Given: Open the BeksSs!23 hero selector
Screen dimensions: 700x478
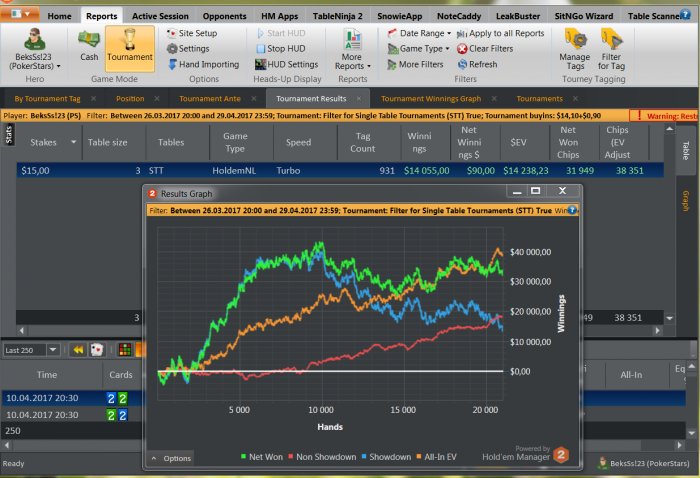Looking at the screenshot, I should [34, 49].
